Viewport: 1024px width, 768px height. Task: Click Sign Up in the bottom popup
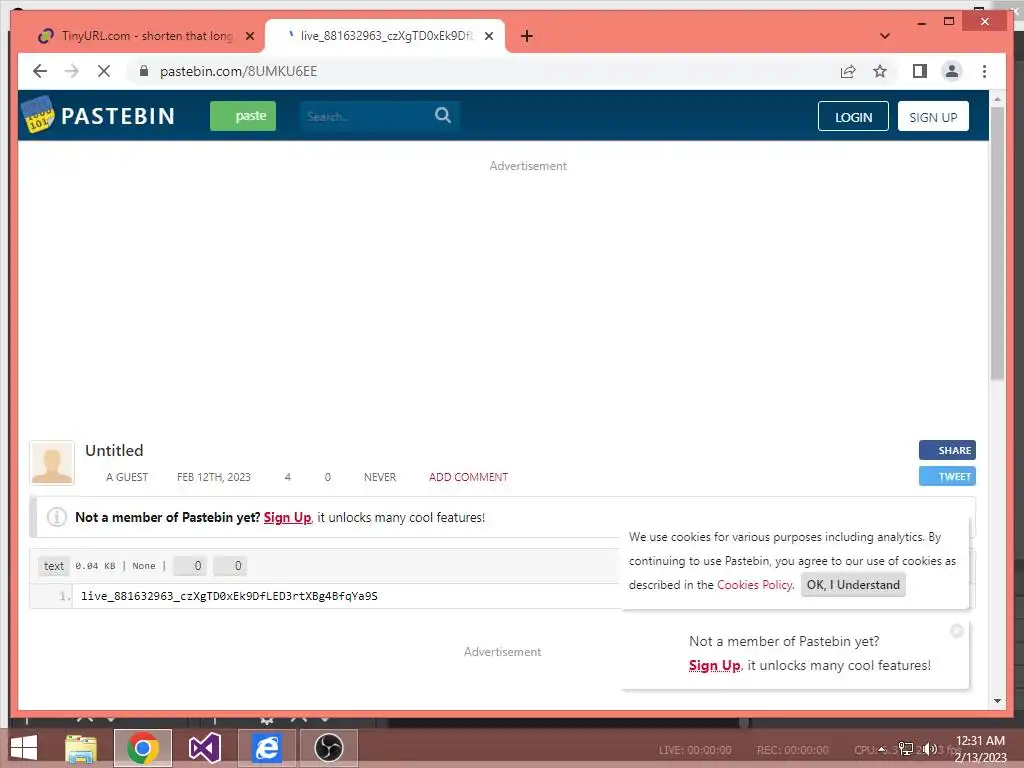(x=714, y=665)
